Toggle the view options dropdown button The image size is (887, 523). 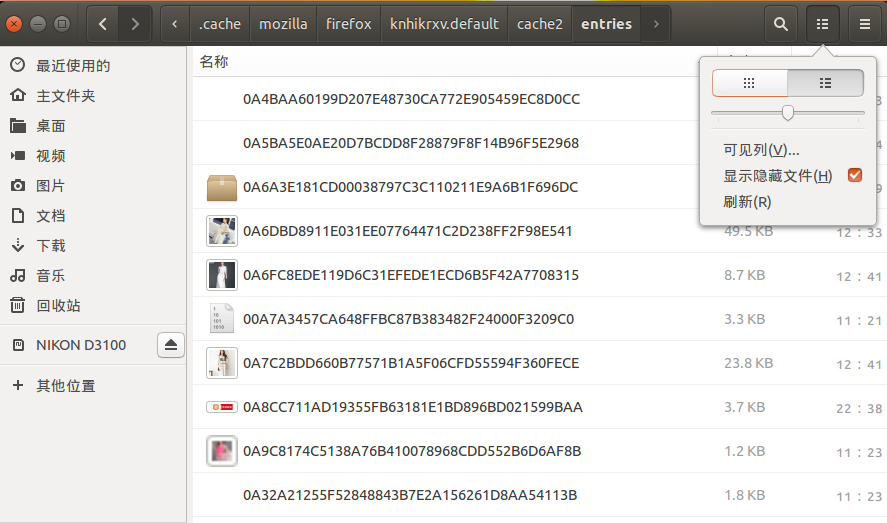(x=823, y=23)
